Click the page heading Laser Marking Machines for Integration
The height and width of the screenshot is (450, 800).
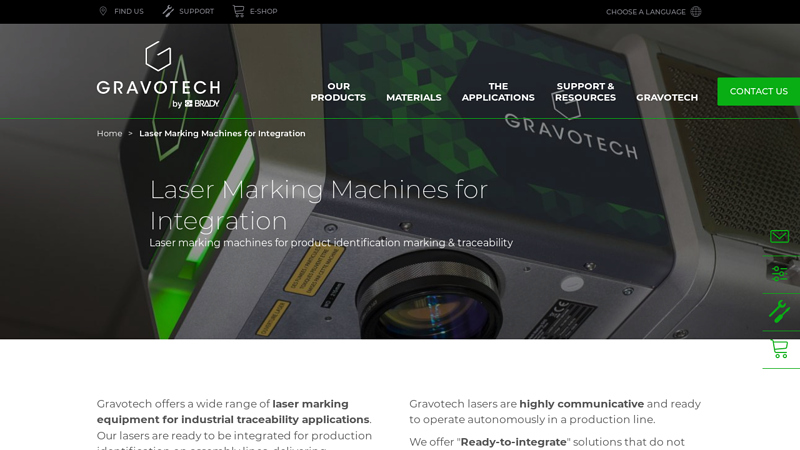319,205
